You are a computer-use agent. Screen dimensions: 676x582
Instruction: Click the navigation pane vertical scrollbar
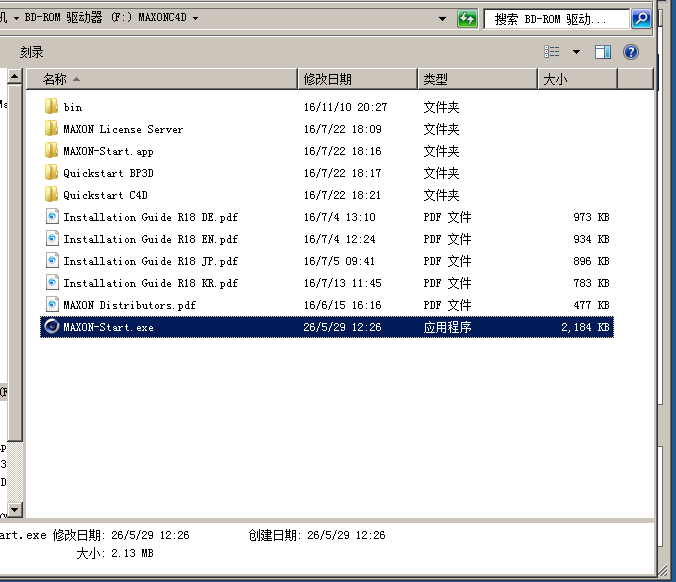pos(14,300)
